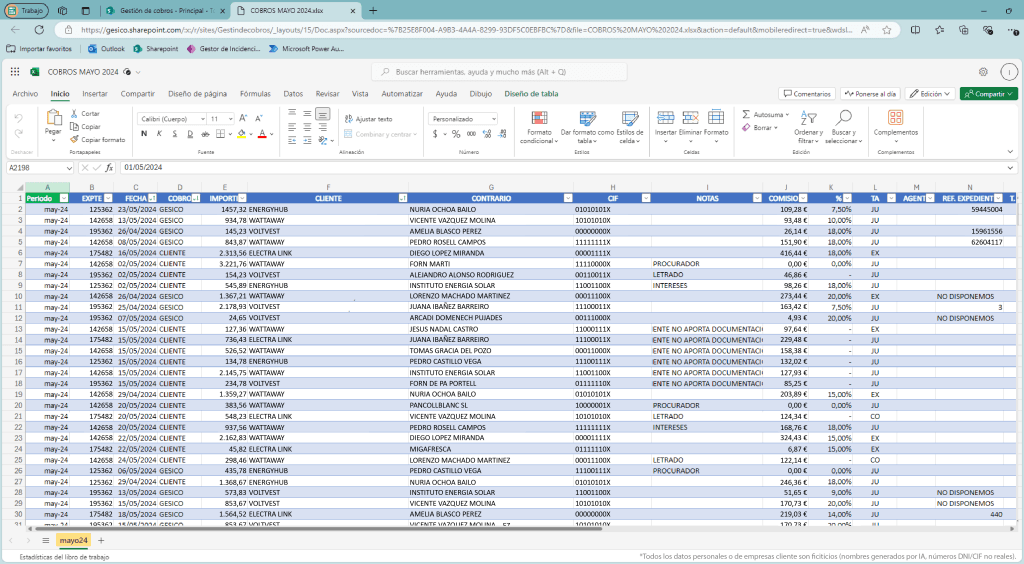Open Buscar y seleccionar

click(x=843, y=127)
